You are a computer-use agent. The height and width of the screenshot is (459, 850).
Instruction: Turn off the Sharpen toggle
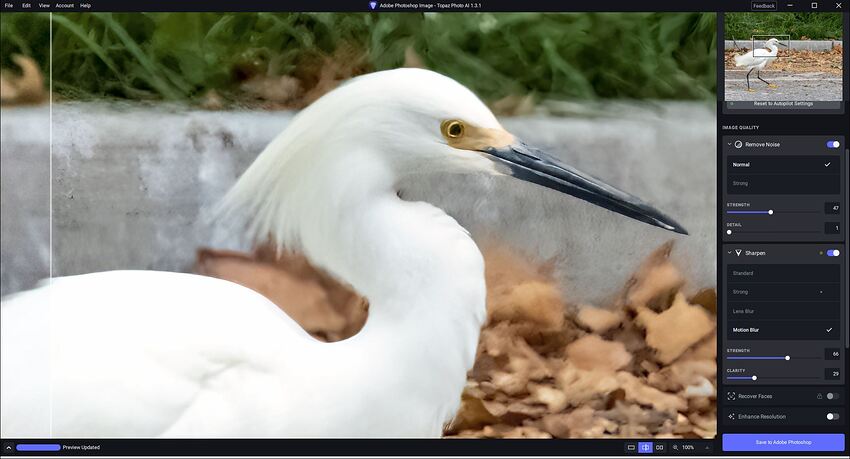coord(833,253)
